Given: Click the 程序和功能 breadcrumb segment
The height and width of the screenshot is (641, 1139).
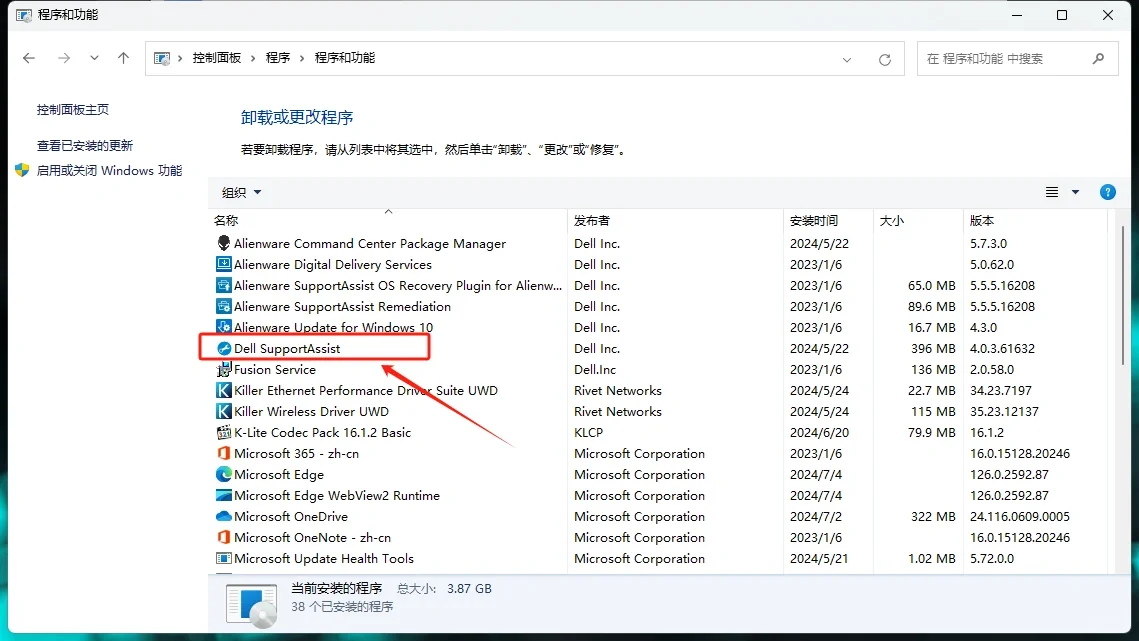Looking at the screenshot, I should [x=345, y=58].
